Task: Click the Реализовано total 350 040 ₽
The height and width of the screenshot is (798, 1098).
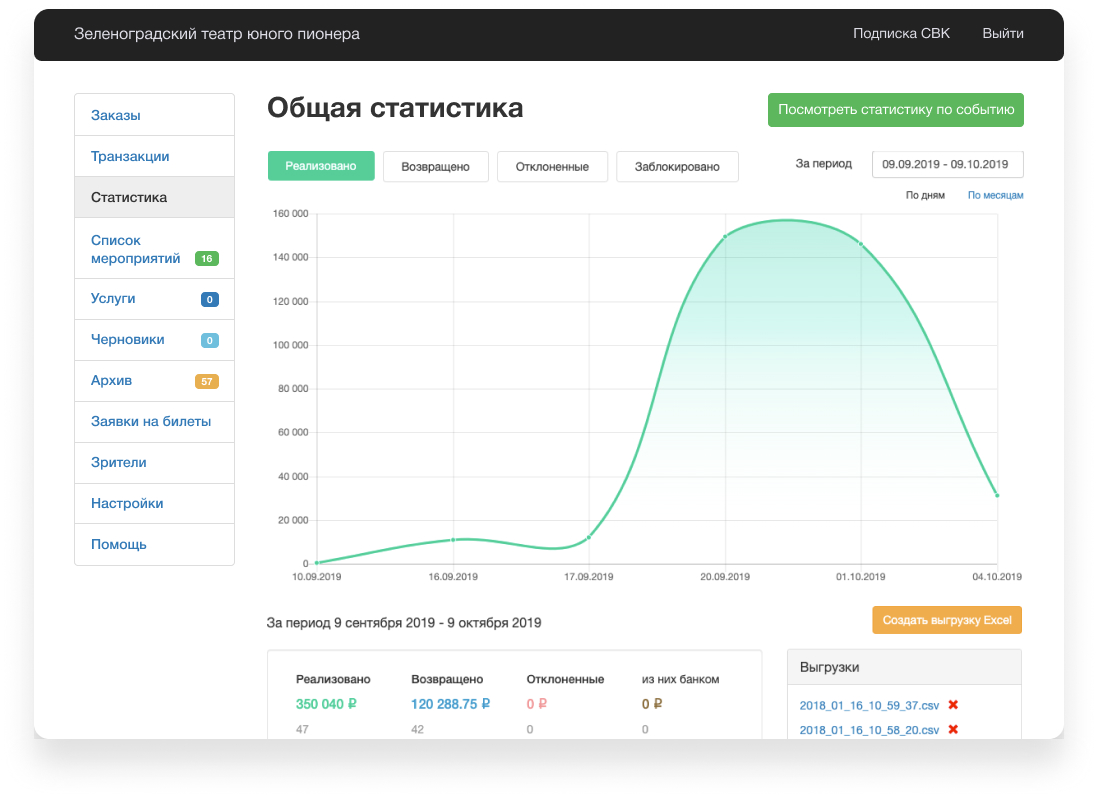Action: (x=326, y=704)
